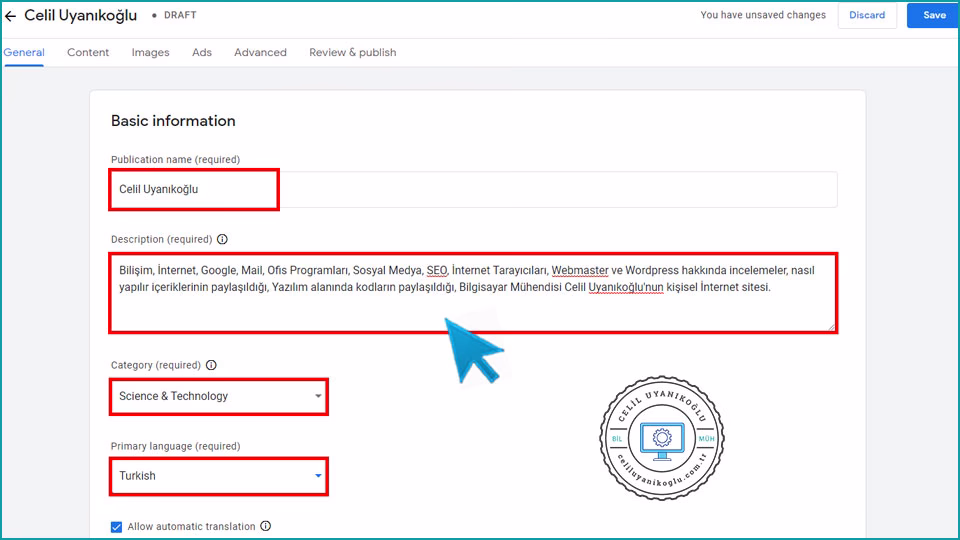Select the Ads tab
The height and width of the screenshot is (540, 960).
tap(202, 52)
